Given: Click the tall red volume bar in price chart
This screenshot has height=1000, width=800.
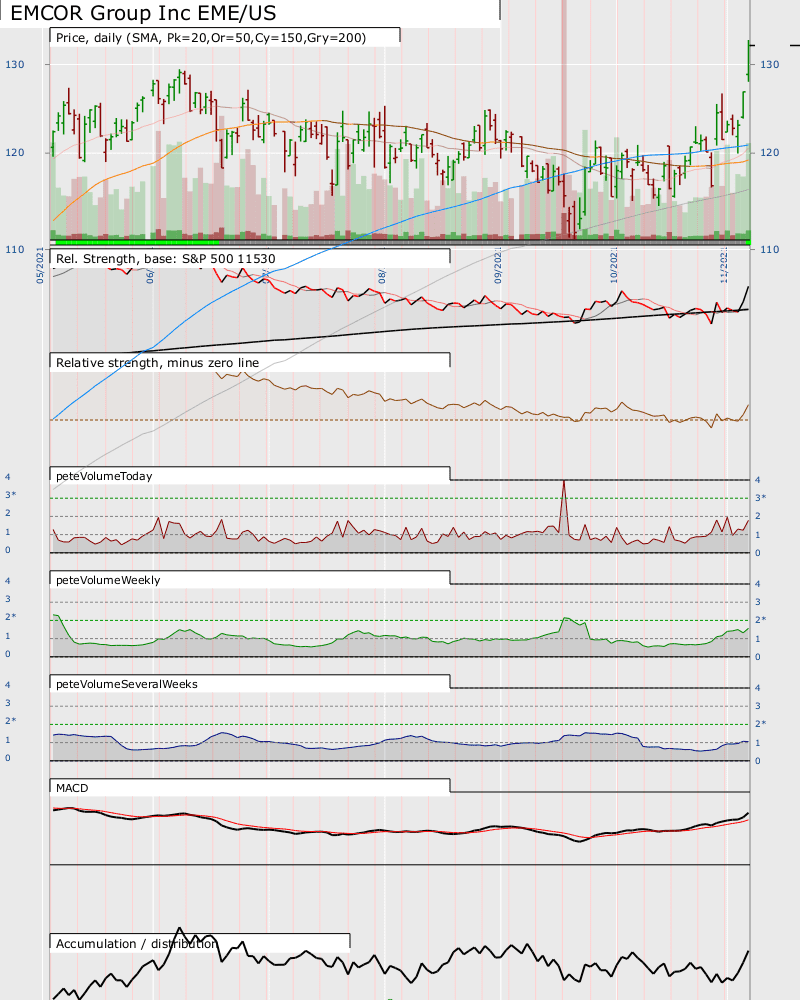Looking at the screenshot, I should point(563,121).
